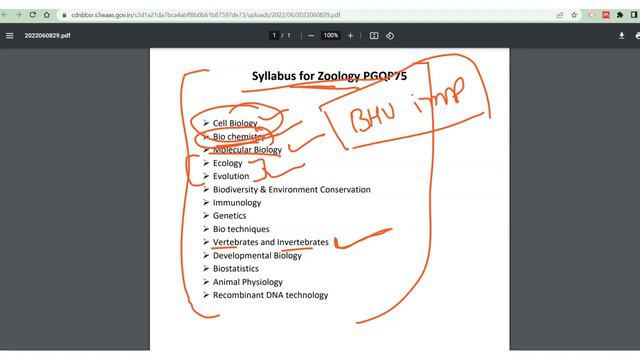Go forward with the browser forward arrow
640x360 pixels.
18,15
